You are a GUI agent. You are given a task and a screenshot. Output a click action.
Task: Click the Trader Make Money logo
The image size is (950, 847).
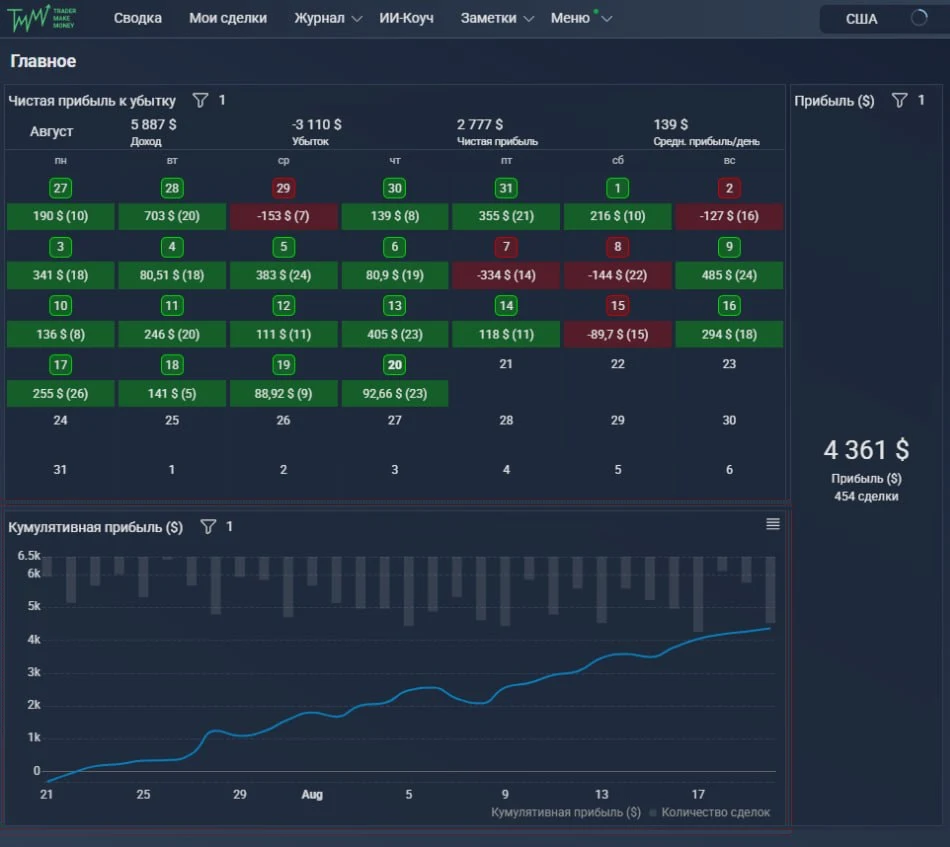pyautogui.click(x=41, y=18)
